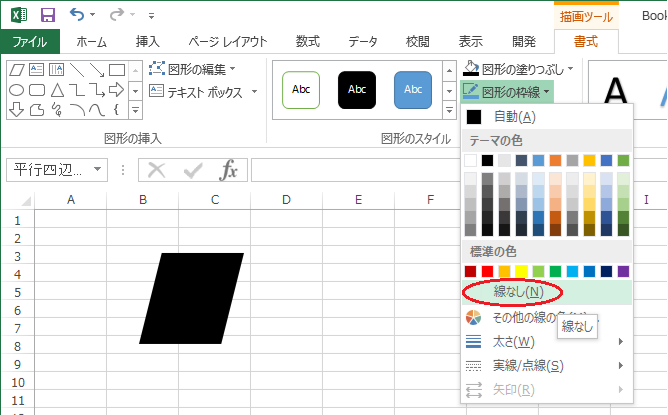The height and width of the screenshot is (415, 668).
Task: Click the Save icon in quick access toolbar
Action: pyautogui.click(x=47, y=15)
